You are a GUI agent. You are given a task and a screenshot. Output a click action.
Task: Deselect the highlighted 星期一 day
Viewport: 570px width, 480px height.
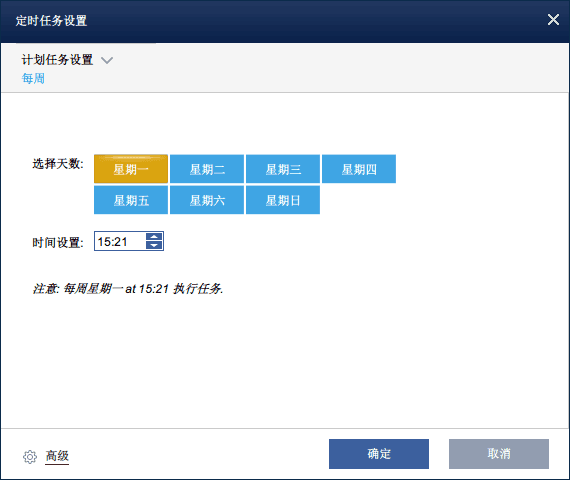point(131,169)
